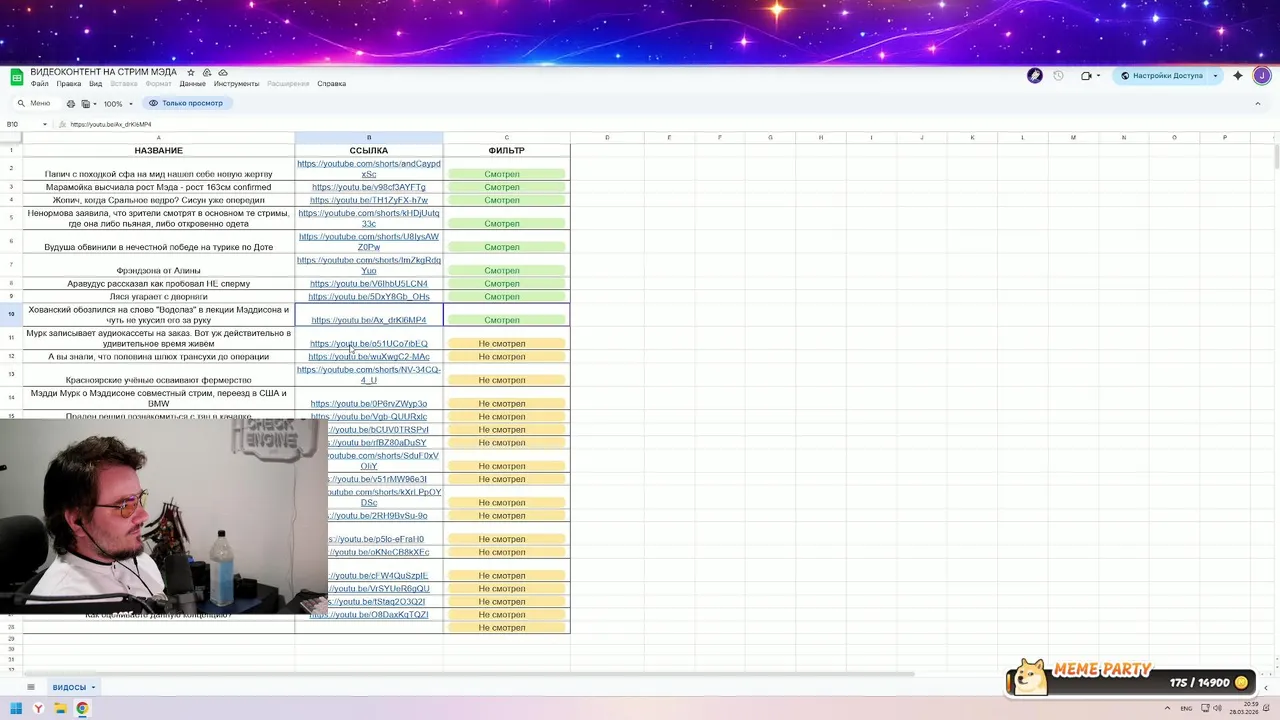This screenshot has width=1280, height=720.
Task: Open the all sheets list icon
Action: tap(31, 687)
